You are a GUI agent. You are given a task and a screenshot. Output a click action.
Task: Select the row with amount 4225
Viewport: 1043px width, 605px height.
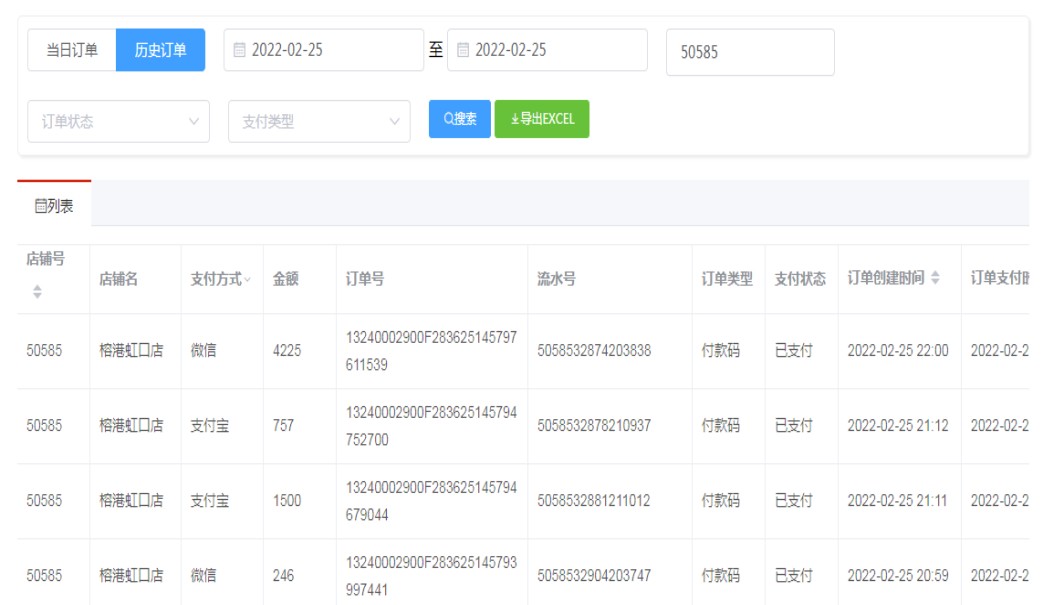click(286, 351)
